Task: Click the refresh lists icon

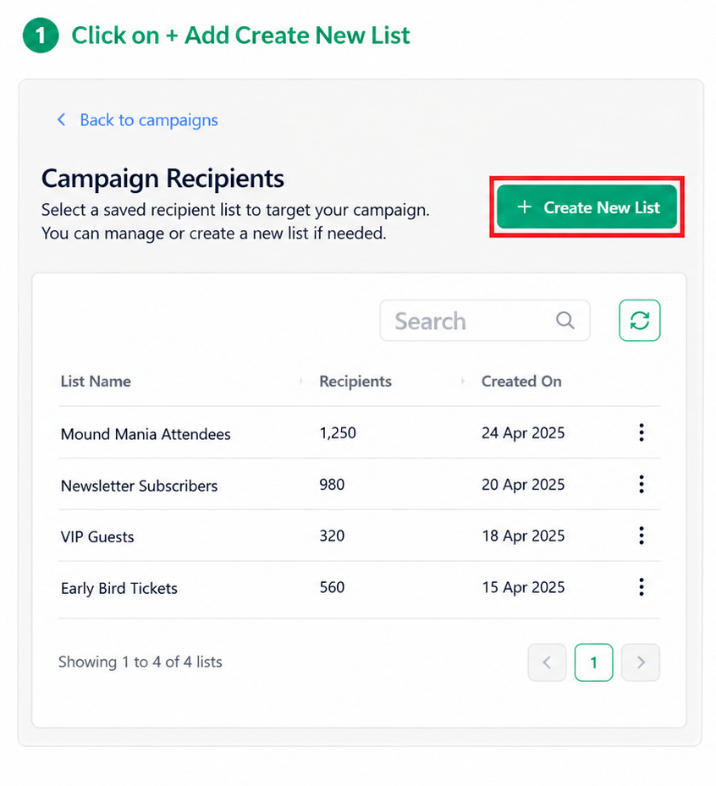Action: tap(639, 320)
